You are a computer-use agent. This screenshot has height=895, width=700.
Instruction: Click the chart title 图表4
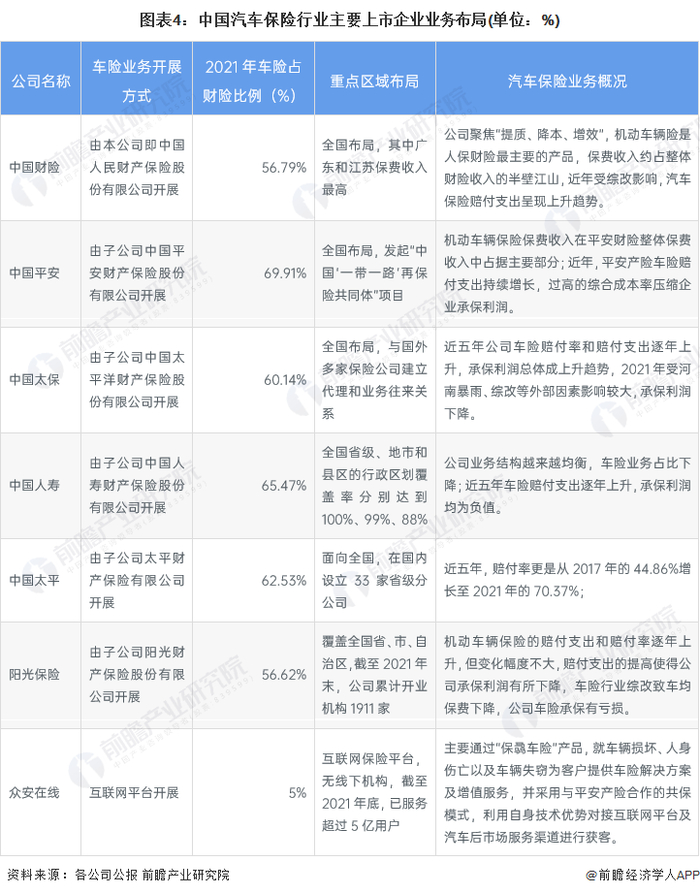[349, 21]
